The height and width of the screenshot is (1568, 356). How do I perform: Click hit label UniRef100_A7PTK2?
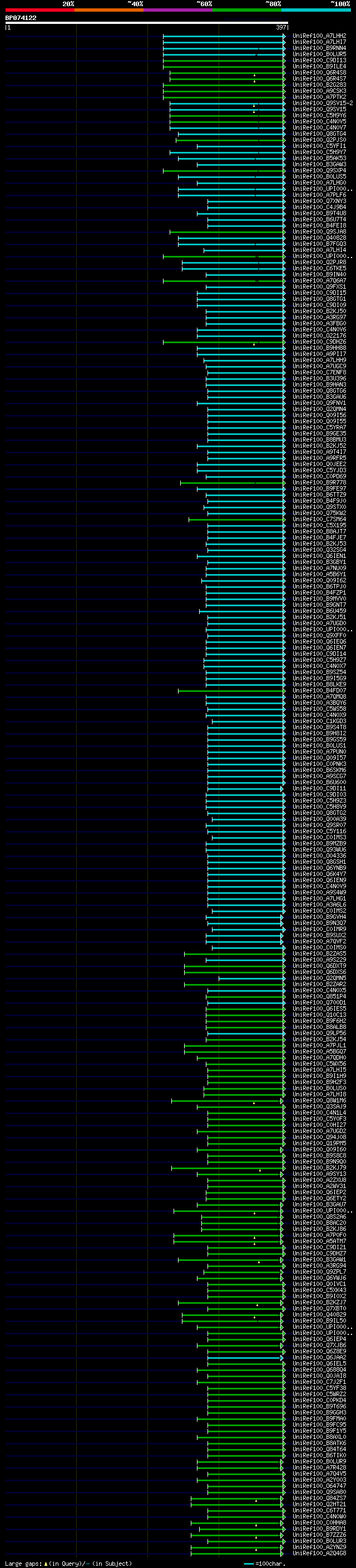(x=319, y=97)
